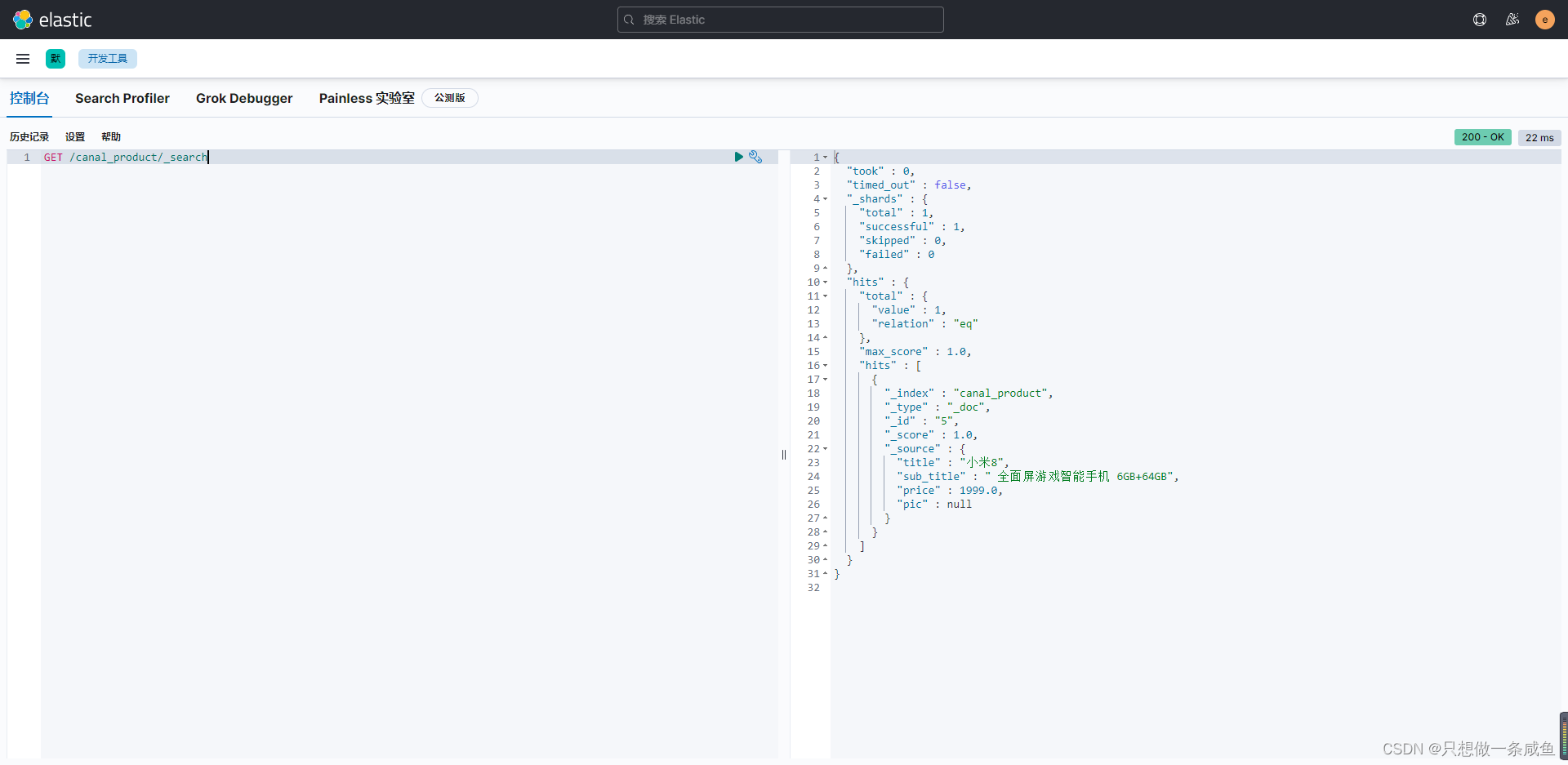Screen dimensions: 1568x765
Task: Collapse the "_source" fold arrow at line 22
Action: [x=825, y=449]
